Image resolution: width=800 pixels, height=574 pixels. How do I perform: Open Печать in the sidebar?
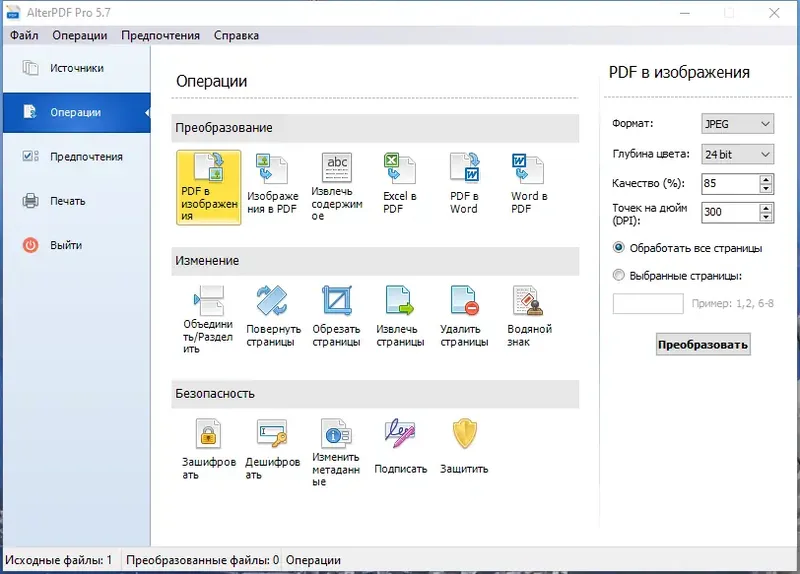click(77, 201)
